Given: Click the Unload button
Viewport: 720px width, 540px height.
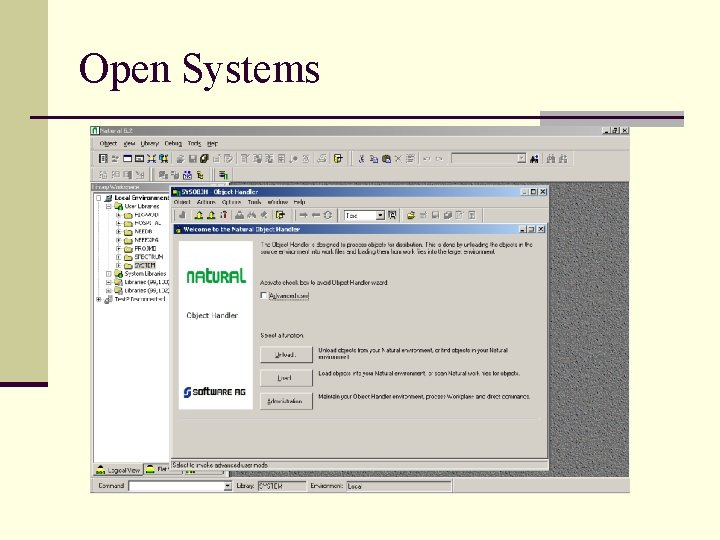Looking at the screenshot, I should 286,354.
